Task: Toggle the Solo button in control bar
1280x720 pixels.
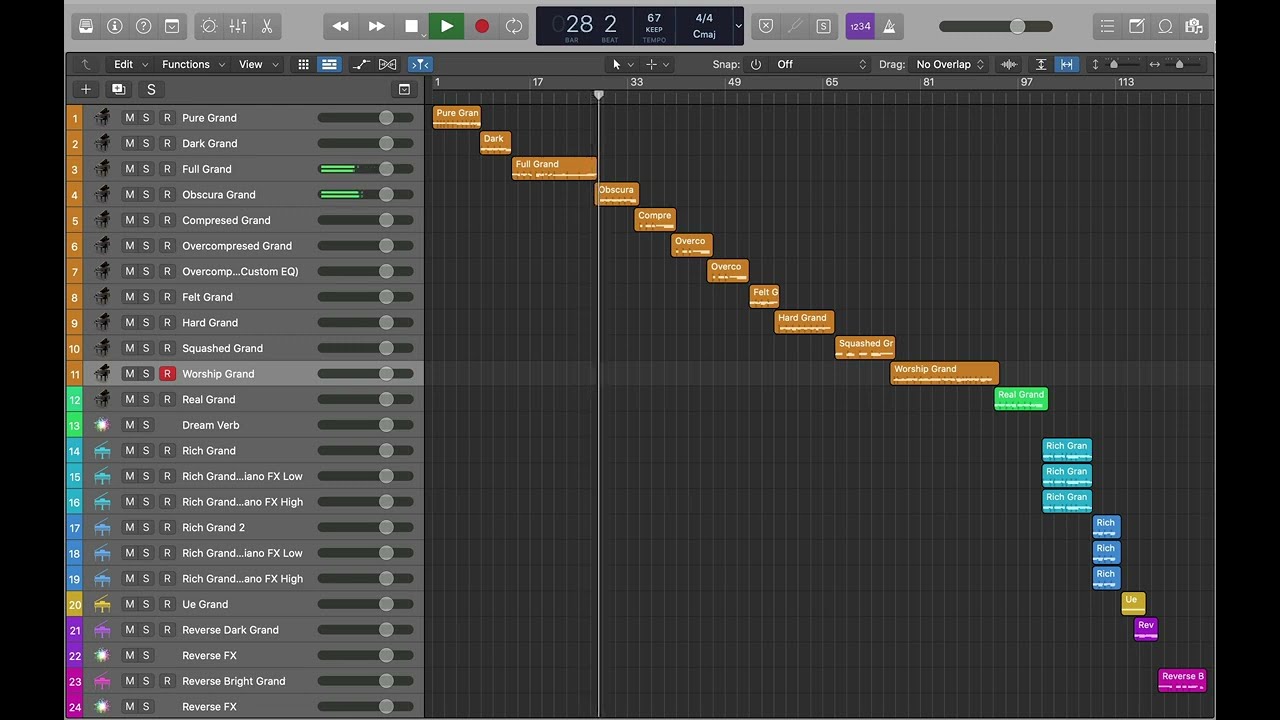Action: [x=823, y=26]
